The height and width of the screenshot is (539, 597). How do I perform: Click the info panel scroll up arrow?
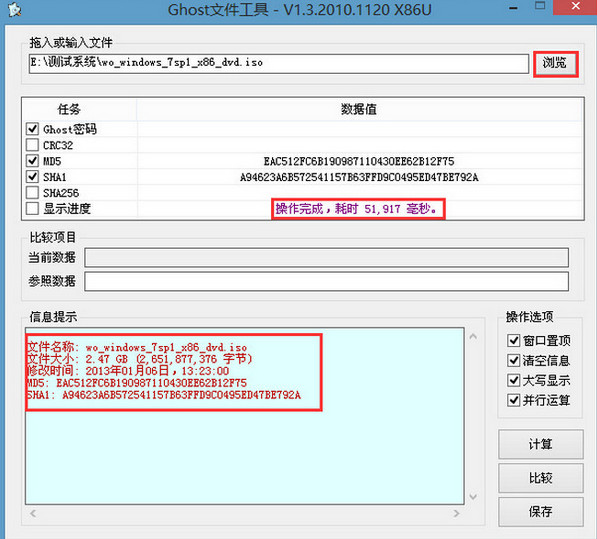pos(473,336)
